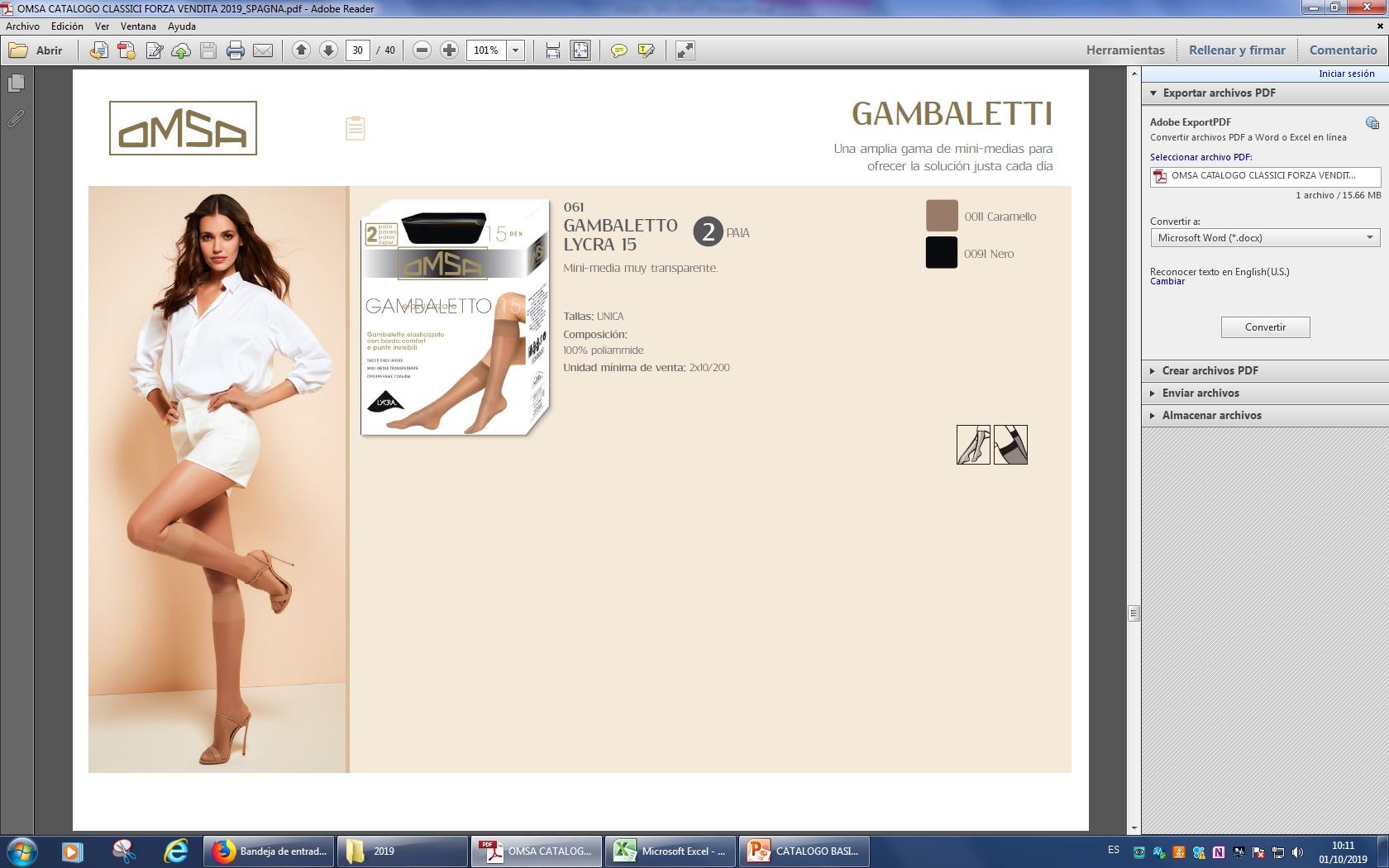Go to next page with down arrow
This screenshot has width=1389, height=868.
tap(328, 50)
